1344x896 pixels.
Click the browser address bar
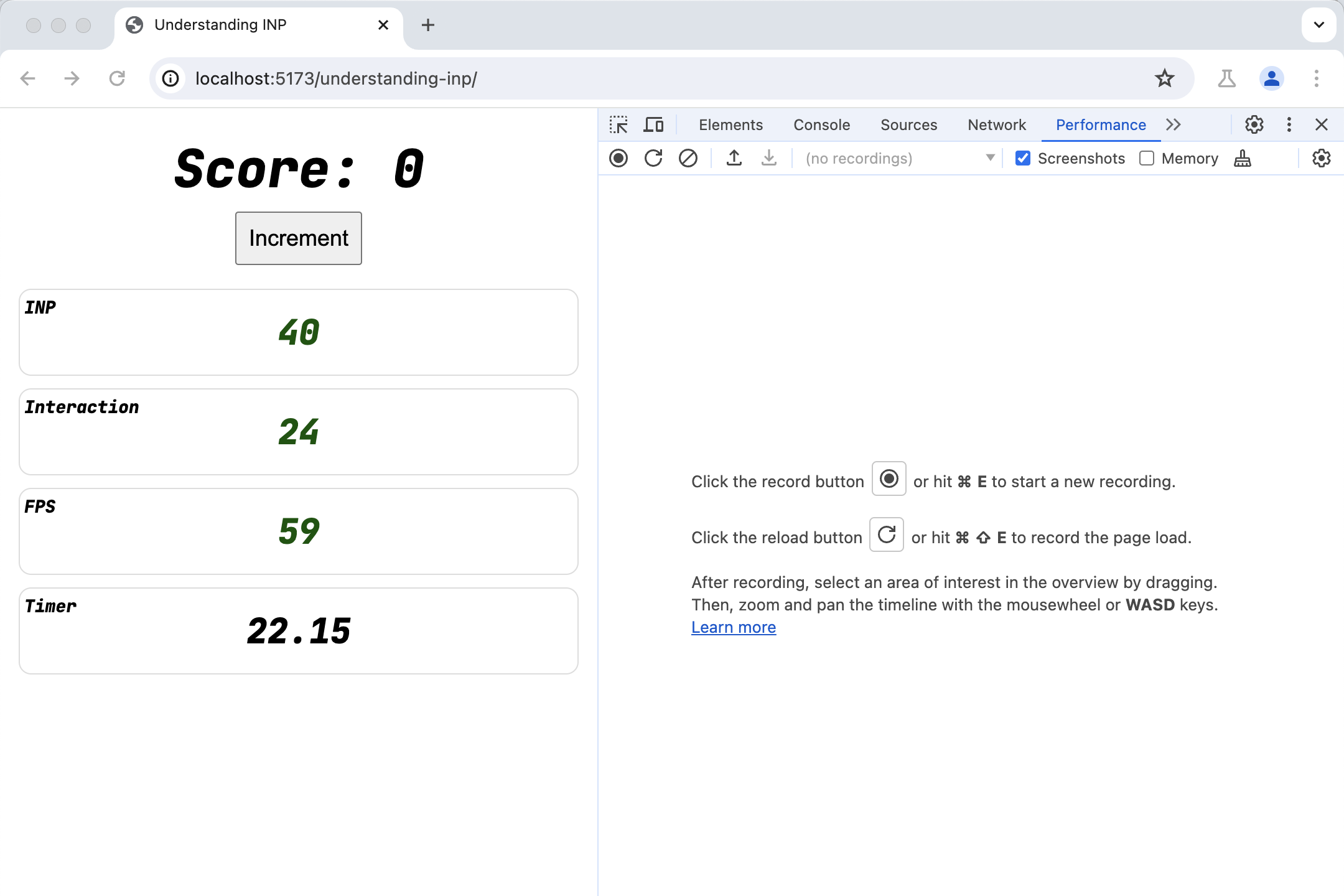(672, 79)
